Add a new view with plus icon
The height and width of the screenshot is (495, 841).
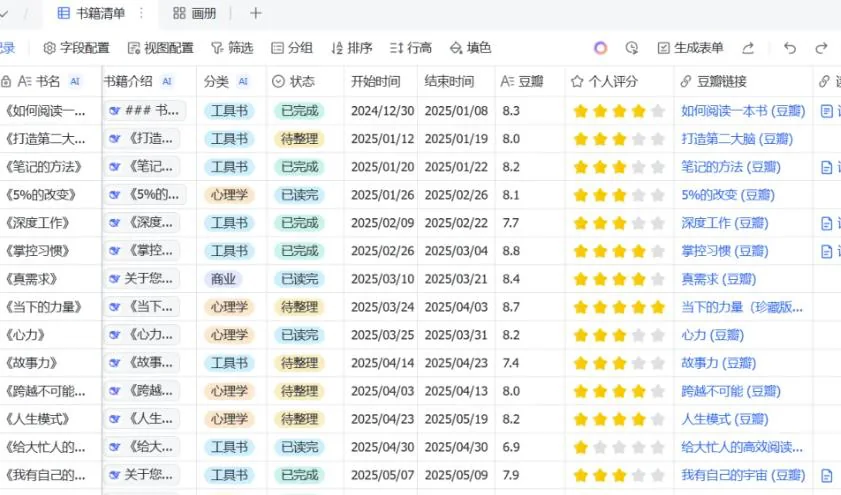(256, 13)
